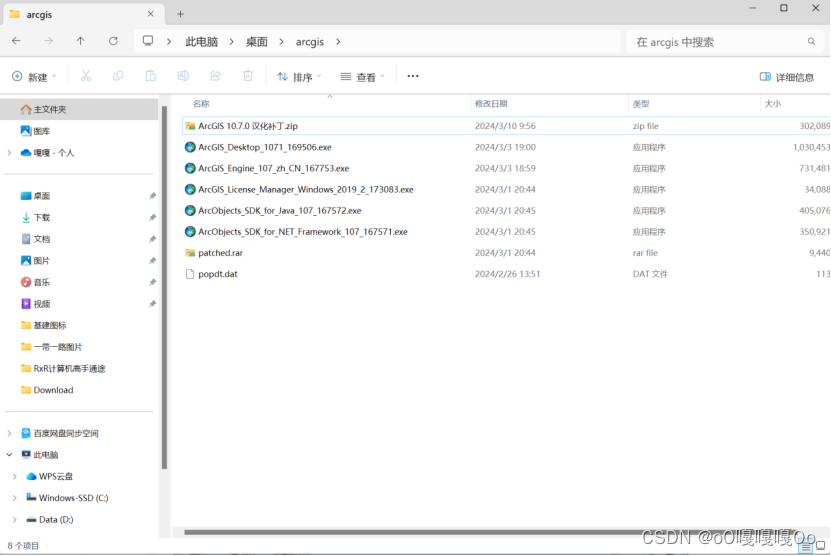The width and height of the screenshot is (831, 556).
Task: Select the patched.rar archive icon
Action: click(x=190, y=253)
